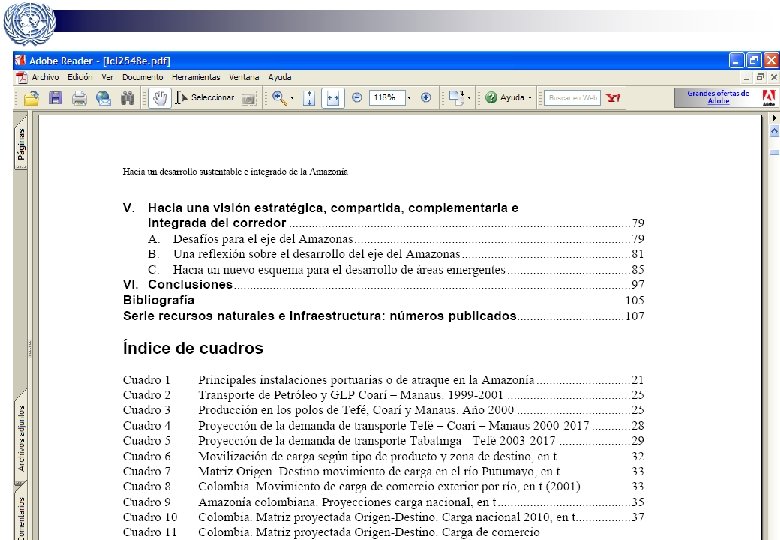780x540 pixels.
Task: Activate the Hand tool
Action: pos(160,98)
